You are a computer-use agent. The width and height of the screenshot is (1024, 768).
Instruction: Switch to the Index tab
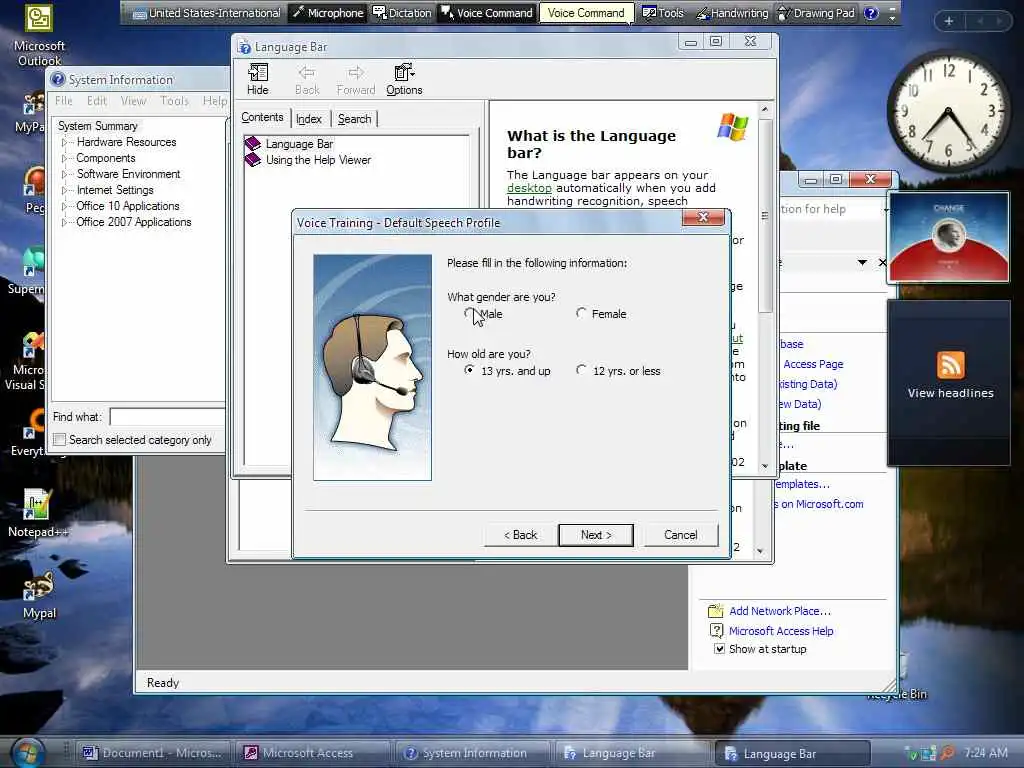(309, 119)
